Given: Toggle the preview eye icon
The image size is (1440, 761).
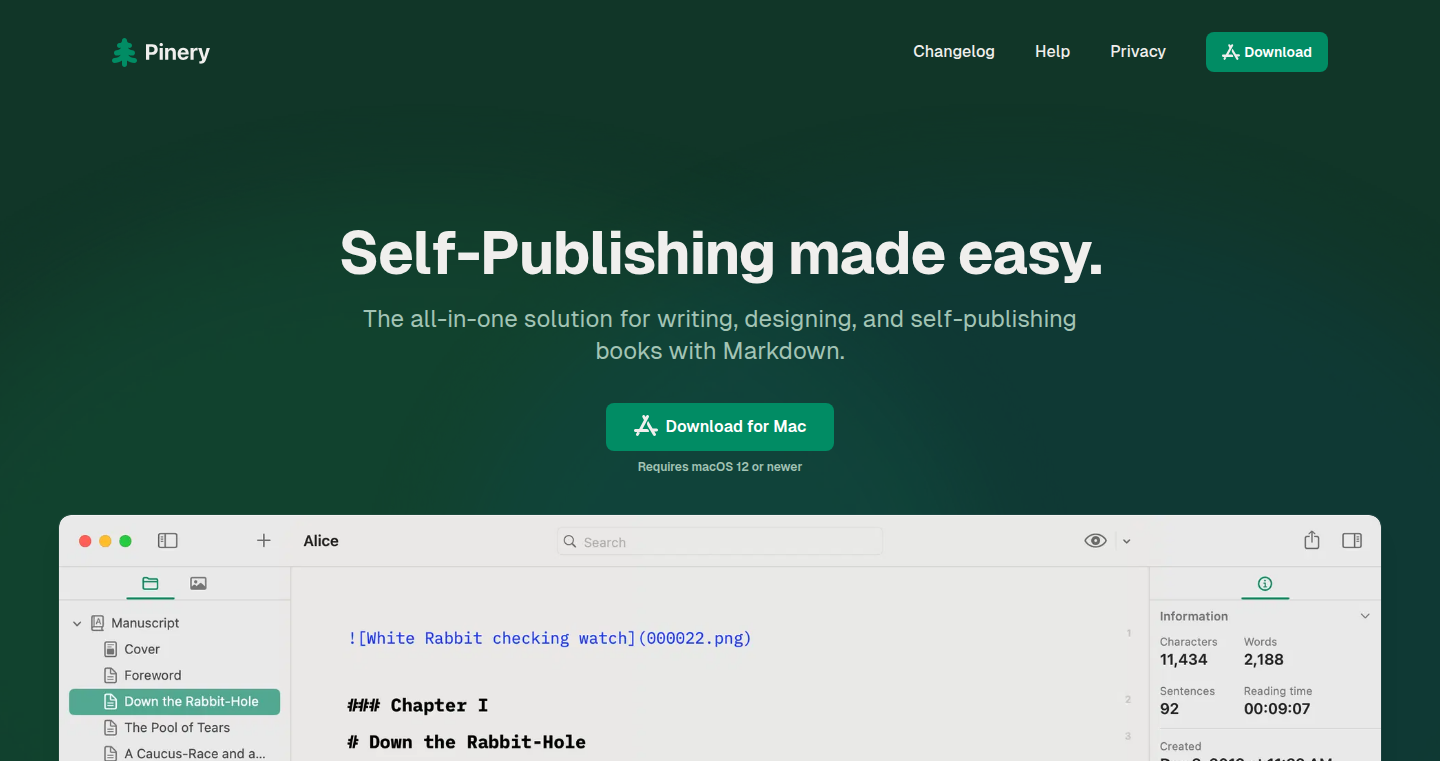Looking at the screenshot, I should [1096, 541].
